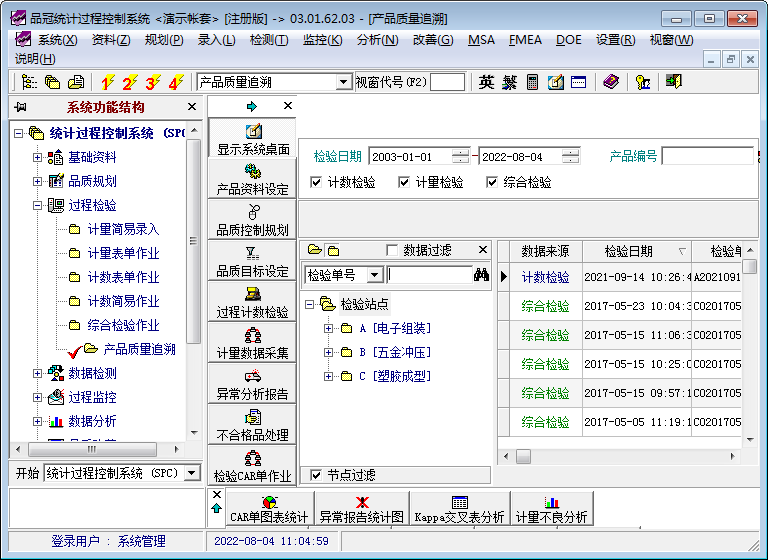Click the CAR单图表统计 button

tap(269, 509)
